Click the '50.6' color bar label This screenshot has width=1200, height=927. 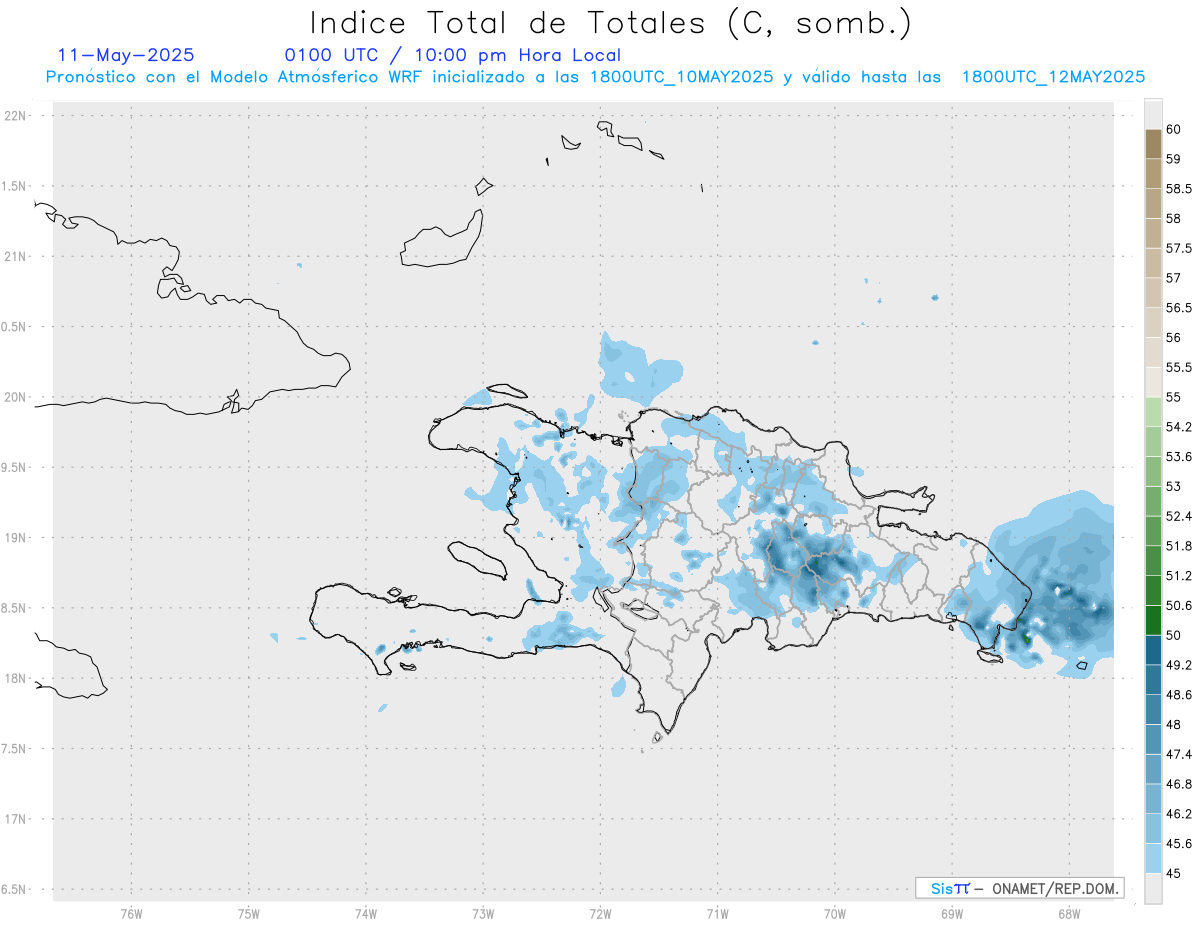point(1178,604)
